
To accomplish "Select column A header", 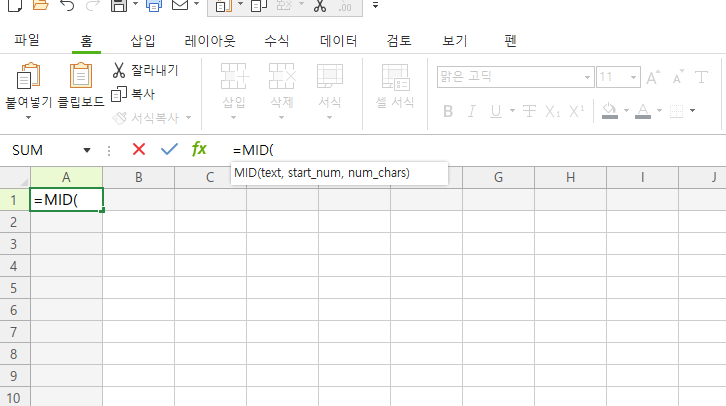I will point(66,177).
